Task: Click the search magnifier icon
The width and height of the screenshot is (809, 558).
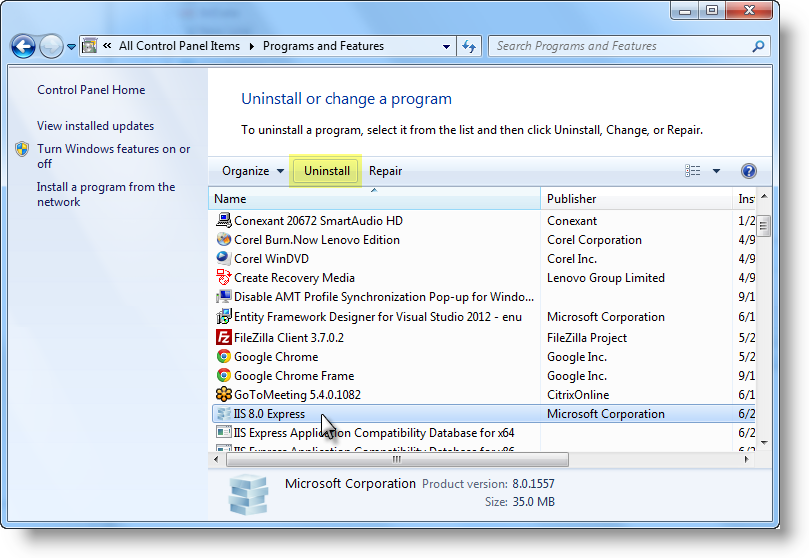Action: click(x=758, y=46)
